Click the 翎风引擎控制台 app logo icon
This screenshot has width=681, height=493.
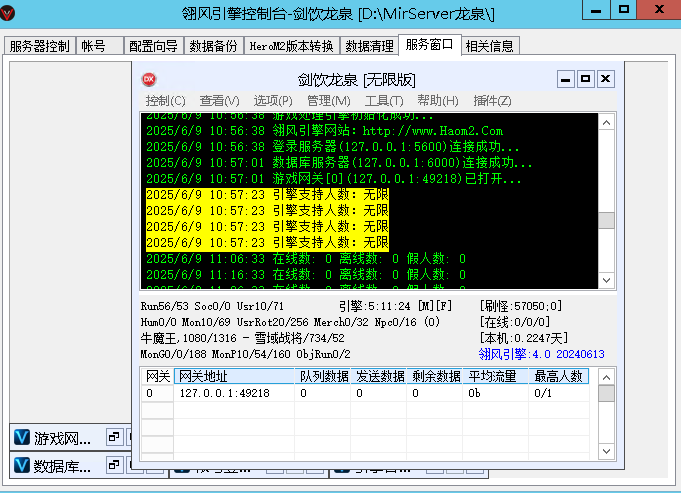[x=7, y=13]
